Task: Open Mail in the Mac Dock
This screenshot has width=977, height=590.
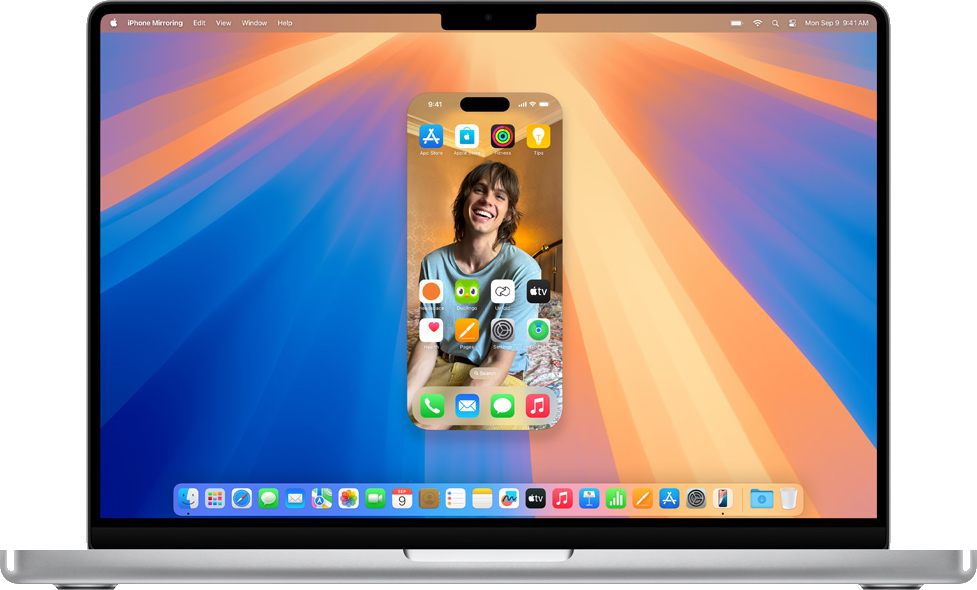Action: pos(295,498)
